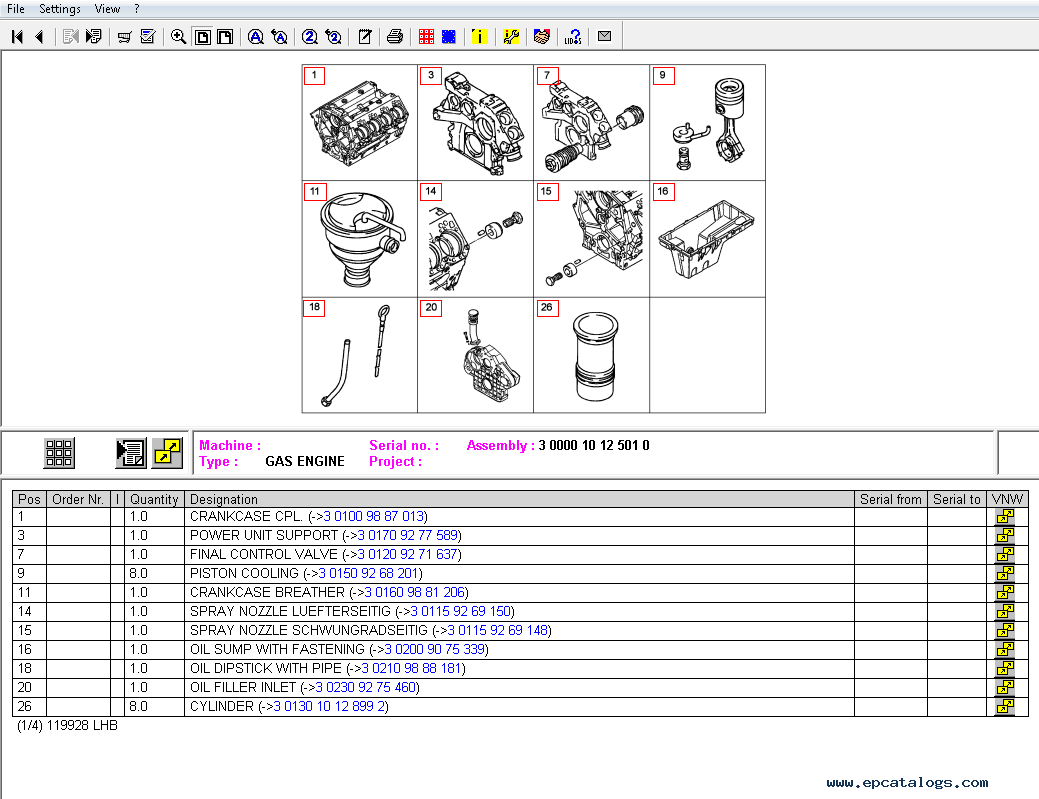
Task: Follow link 3 0150 92 68 201
Action: pos(368,574)
